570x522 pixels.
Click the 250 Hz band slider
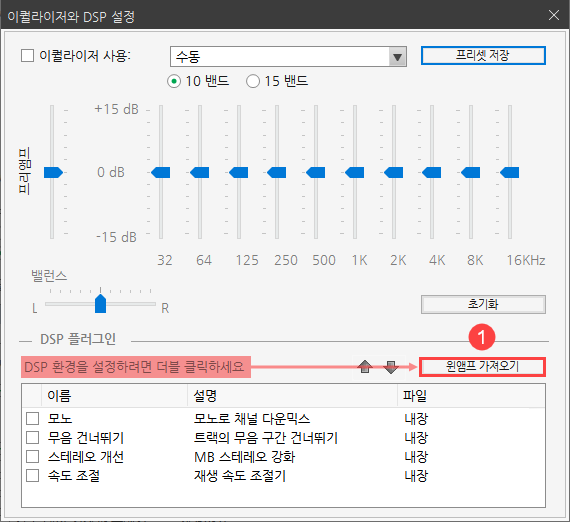(277, 172)
